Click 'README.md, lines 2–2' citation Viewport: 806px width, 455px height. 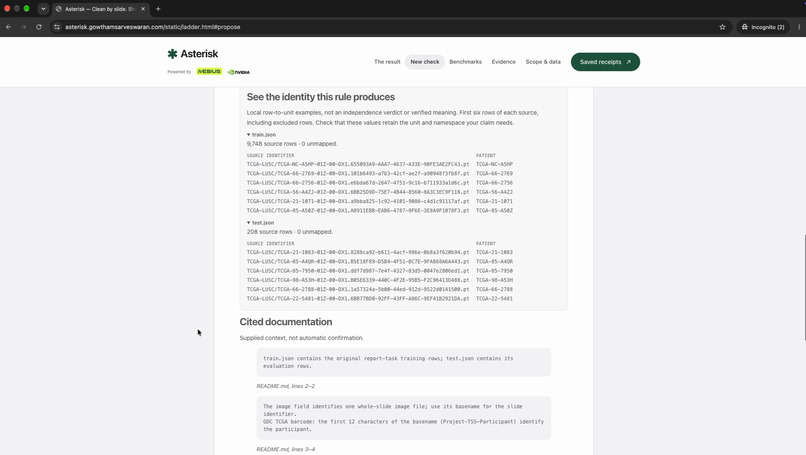click(x=285, y=386)
